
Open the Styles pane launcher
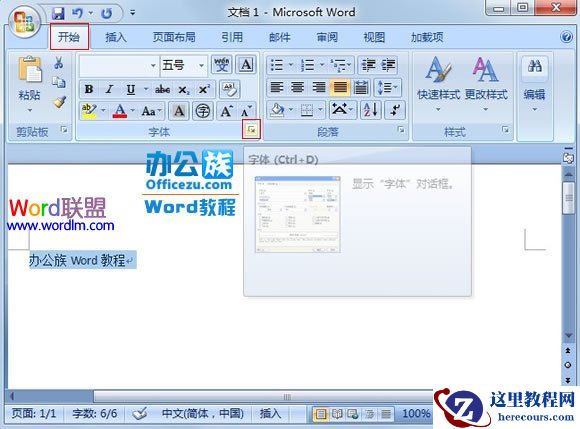[x=505, y=129]
